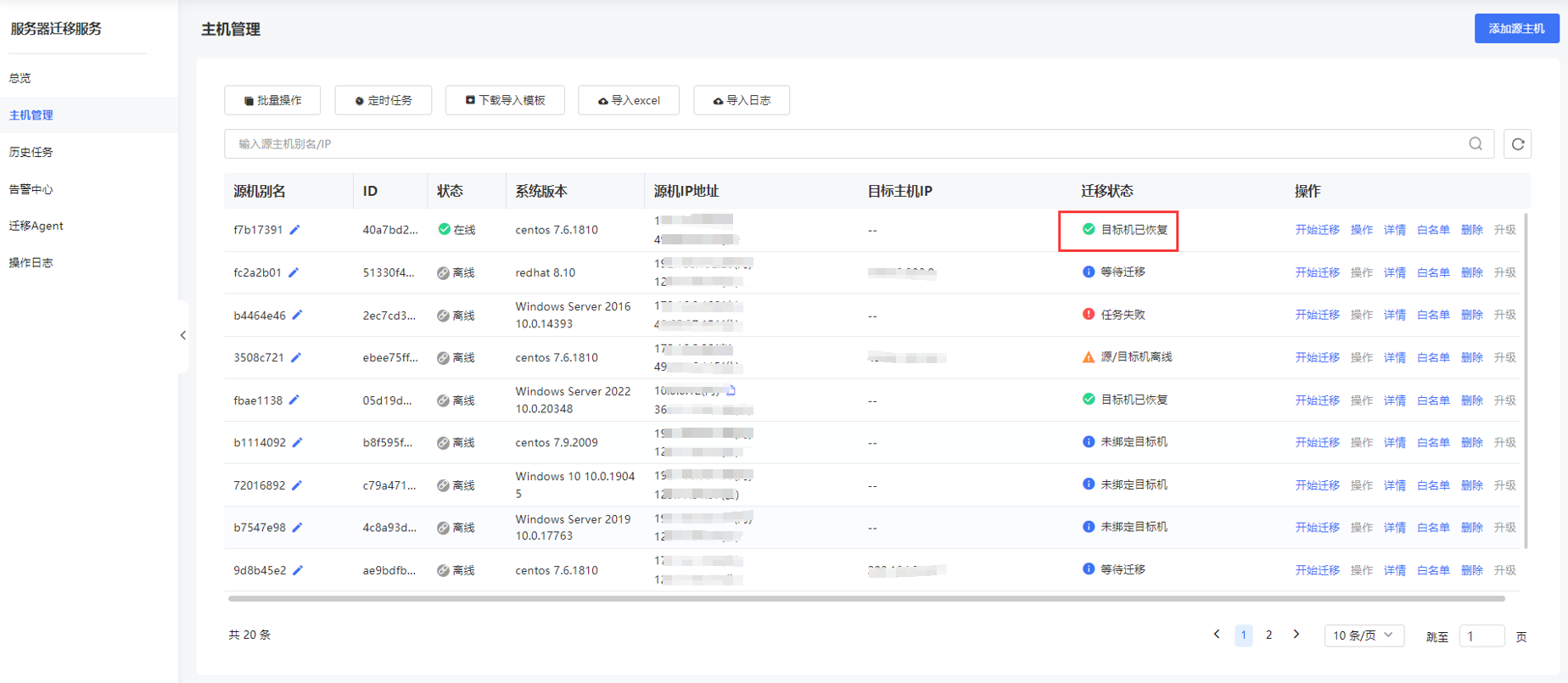The width and height of the screenshot is (1568, 683).
Task: Click 删除 for b7547e98
Action: pyautogui.click(x=1472, y=527)
